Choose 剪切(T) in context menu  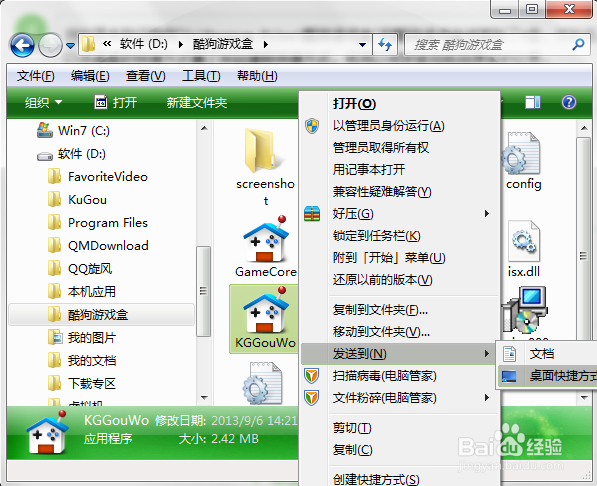point(399,428)
